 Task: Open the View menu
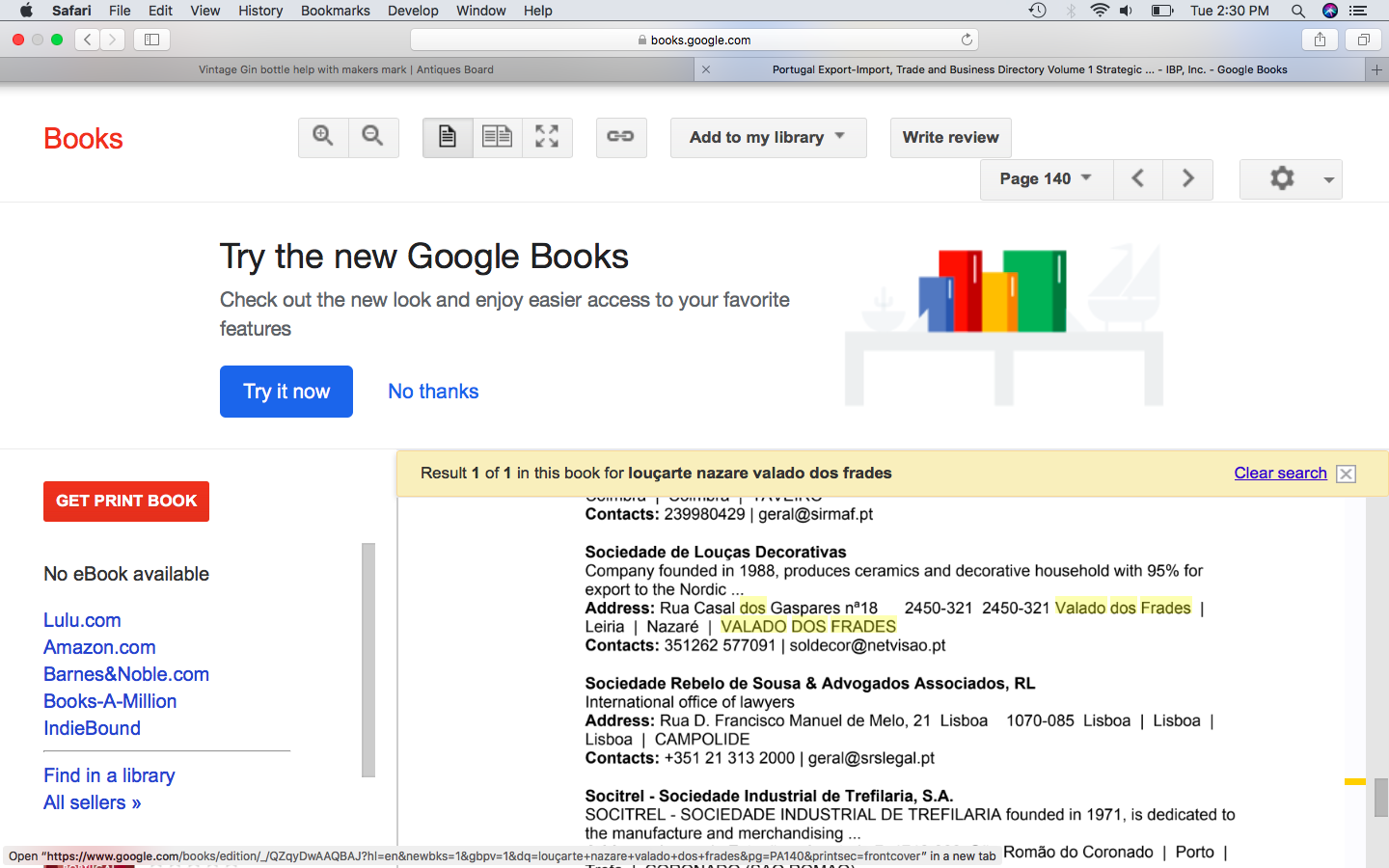(204, 11)
